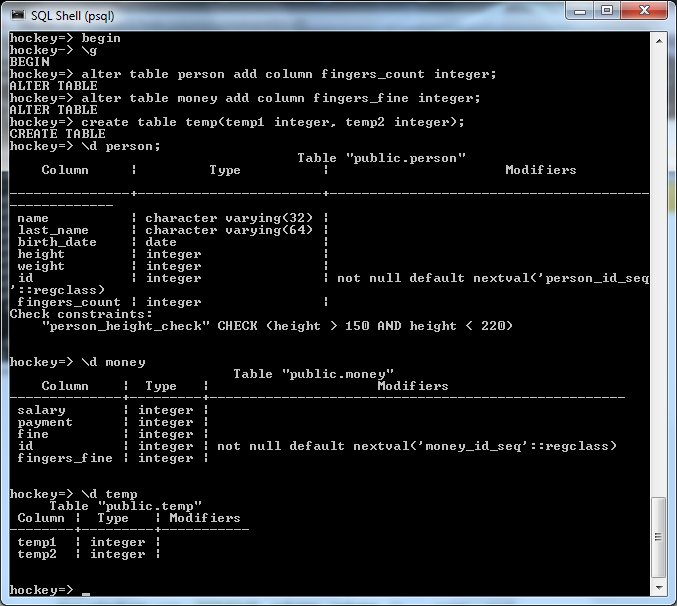The image size is (677, 606).
Task: Click the 'CREATE TABLE' output line
Action: 58,134
